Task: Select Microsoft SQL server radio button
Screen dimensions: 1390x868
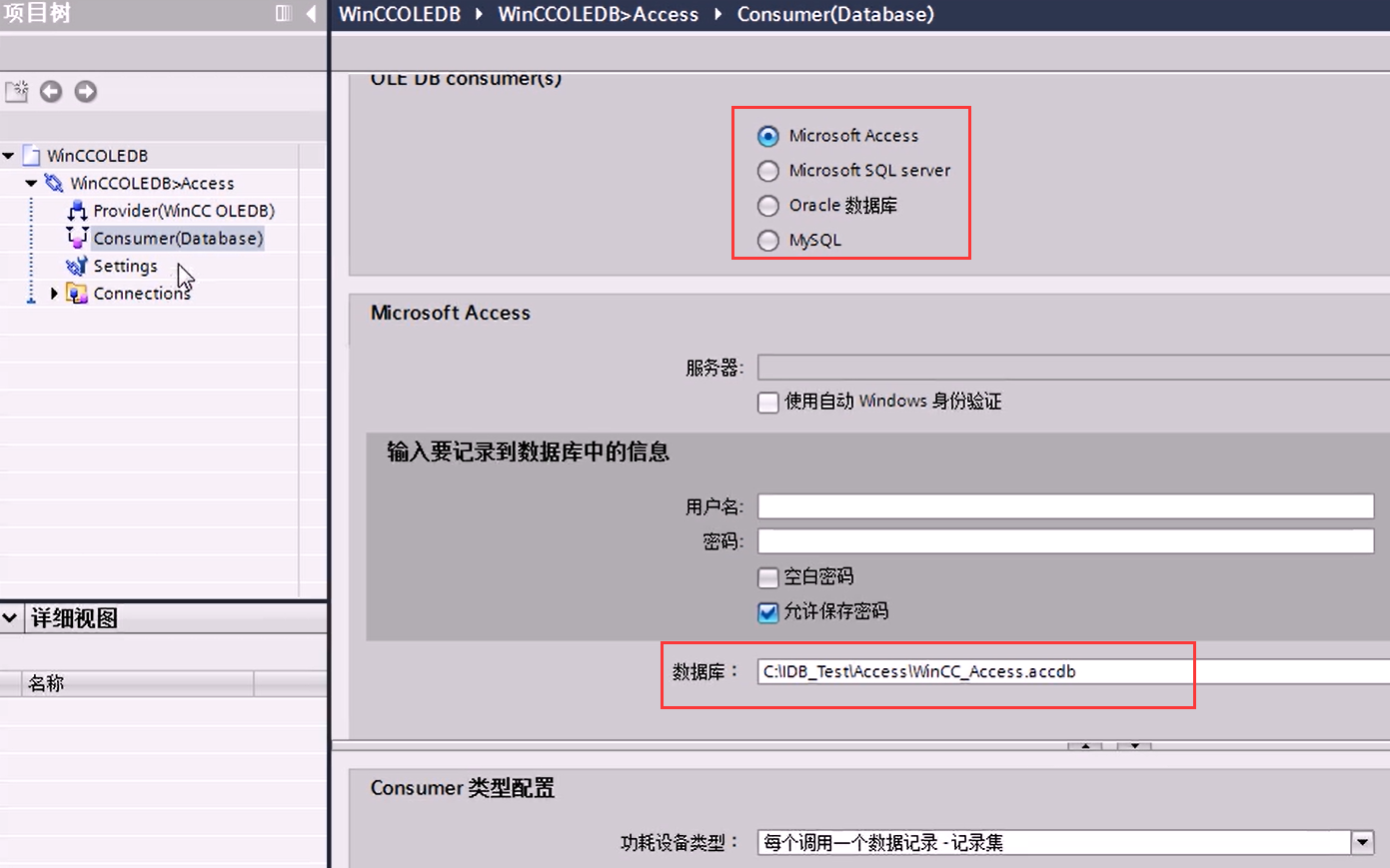Action: (x=768, y=171)
